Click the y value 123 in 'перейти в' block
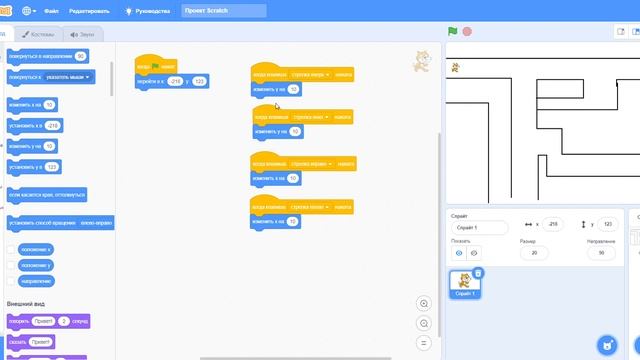This screenshot has height=360, width=640. (x=199, y=81)
